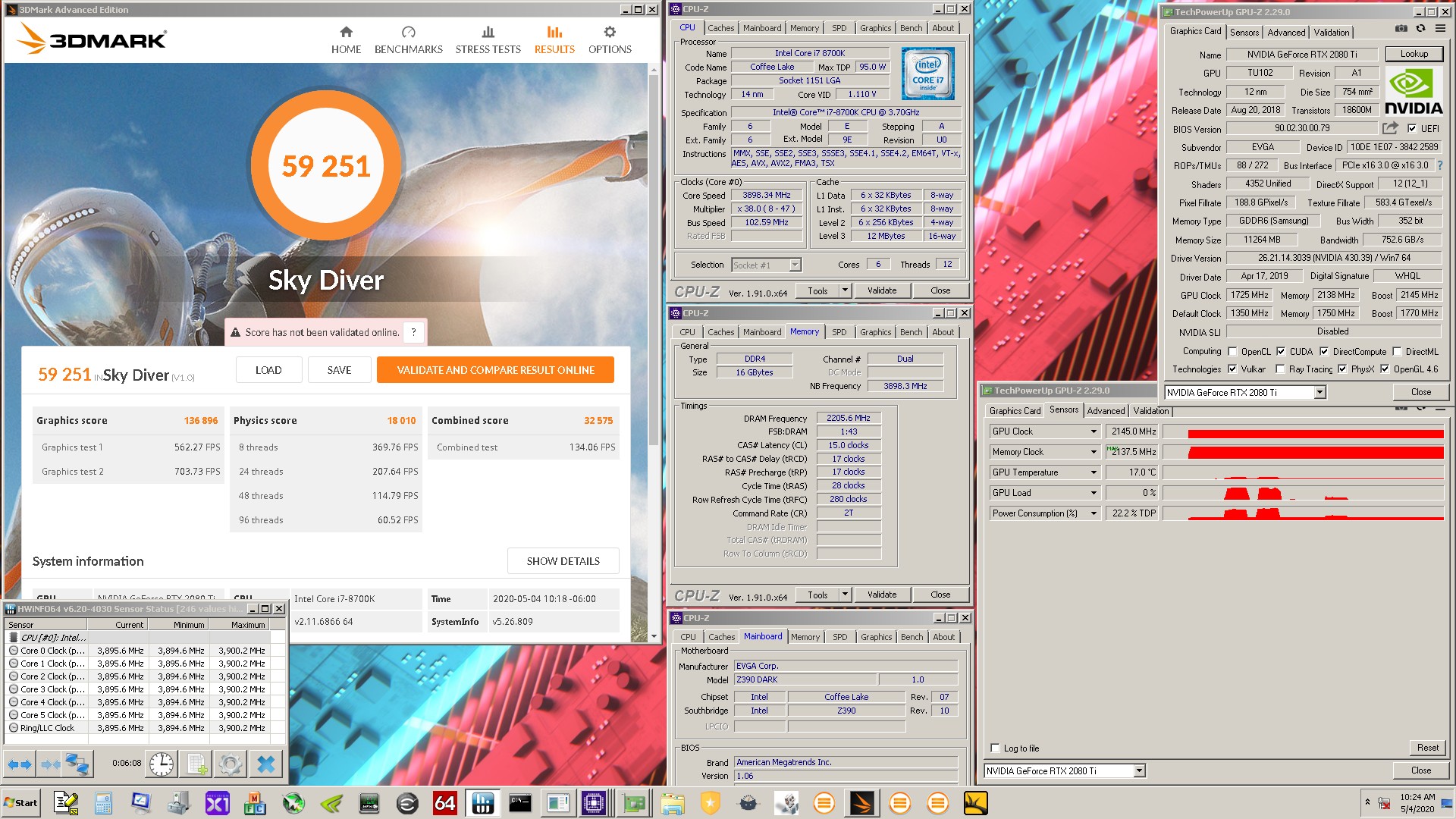Click the blue X close icon in HWiNFO
Image resolution: width=1456 pixels, height=819 pixels.
click(x=265, y=764)
